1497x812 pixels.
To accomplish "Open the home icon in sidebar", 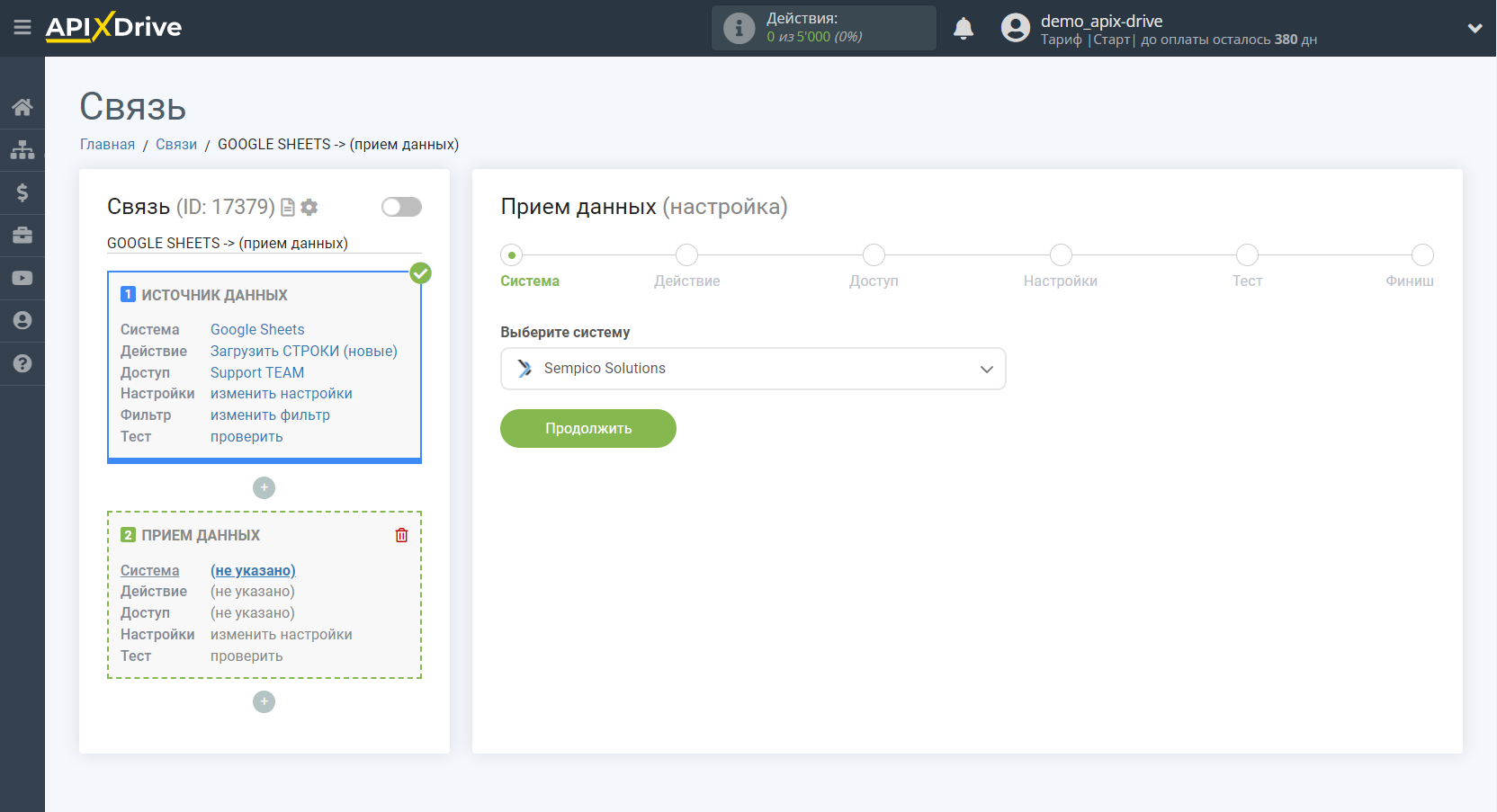I will coord(22,107).
